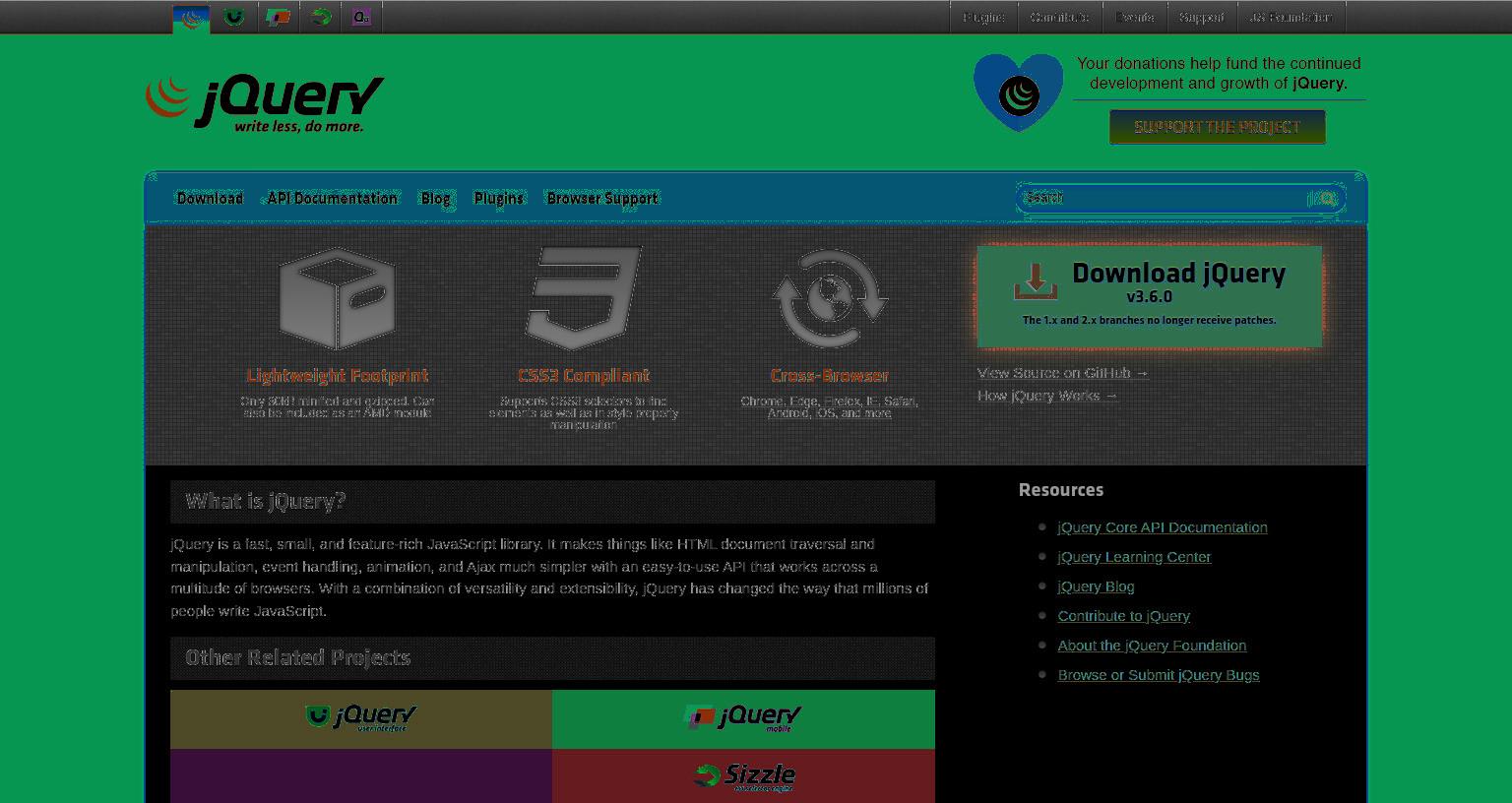Open Support in the top bar

pyautogui.click(x=1201, y=18)
